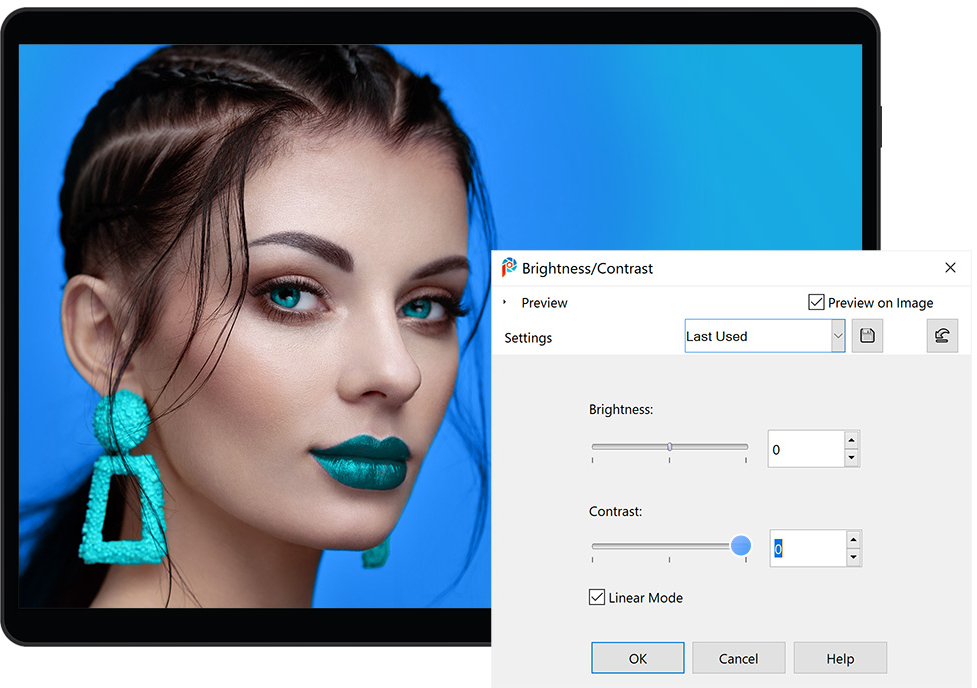
Task: Close the Brightness/Contrast dialog
Action: [950, 267]
